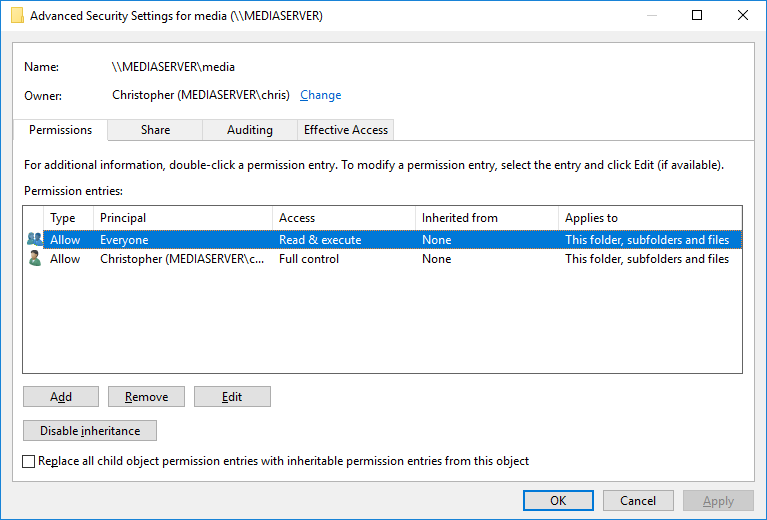The width and height of the screenshot is (767, 520).
Task: Click the Applies to column header
Action: pos(649,218)
